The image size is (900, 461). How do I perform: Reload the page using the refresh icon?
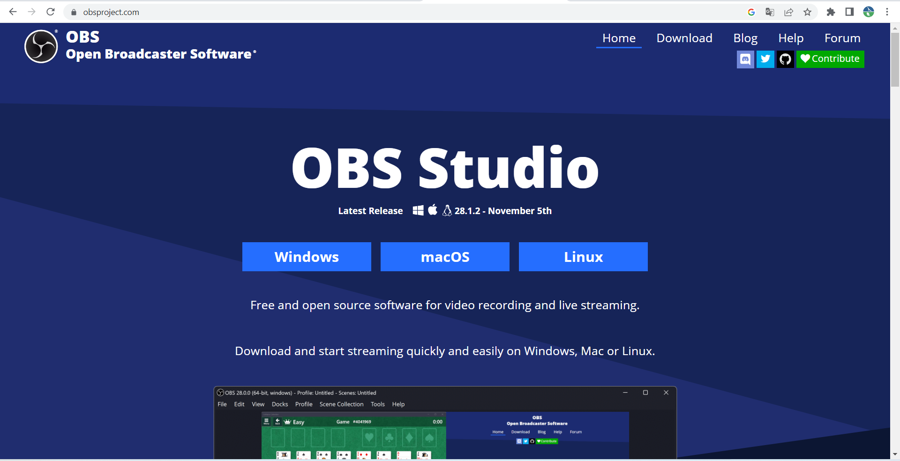point(50,12)
